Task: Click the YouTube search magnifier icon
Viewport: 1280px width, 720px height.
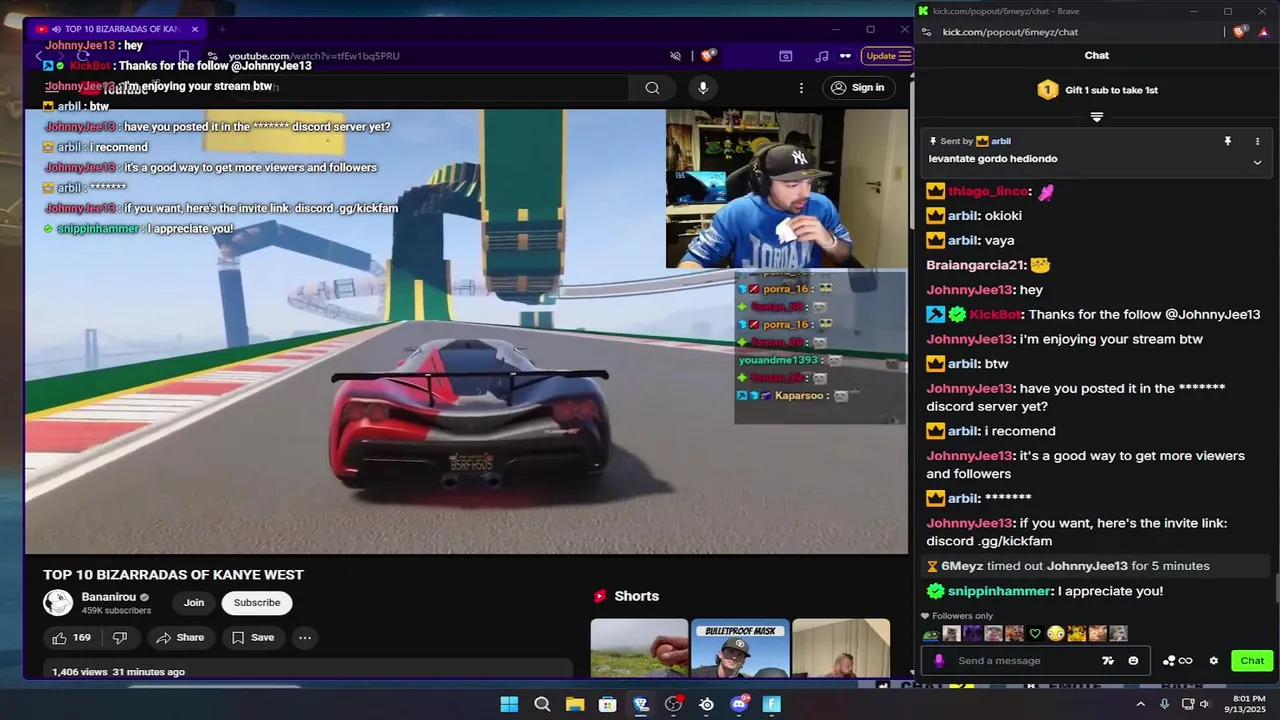Action: pyautogui.click(x=652, y=88)
